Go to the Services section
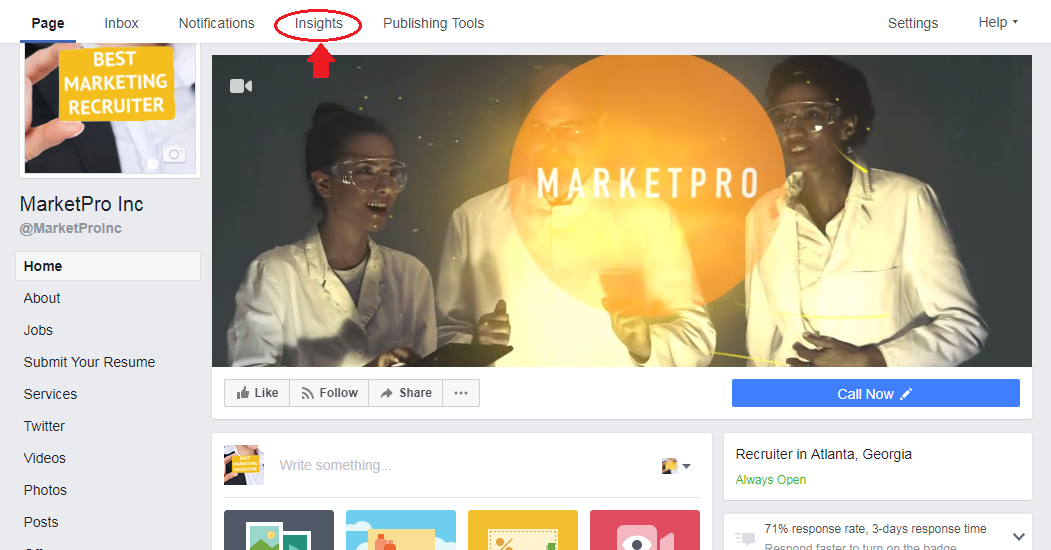The image size is (1051, 550). [x=50, y=395]
